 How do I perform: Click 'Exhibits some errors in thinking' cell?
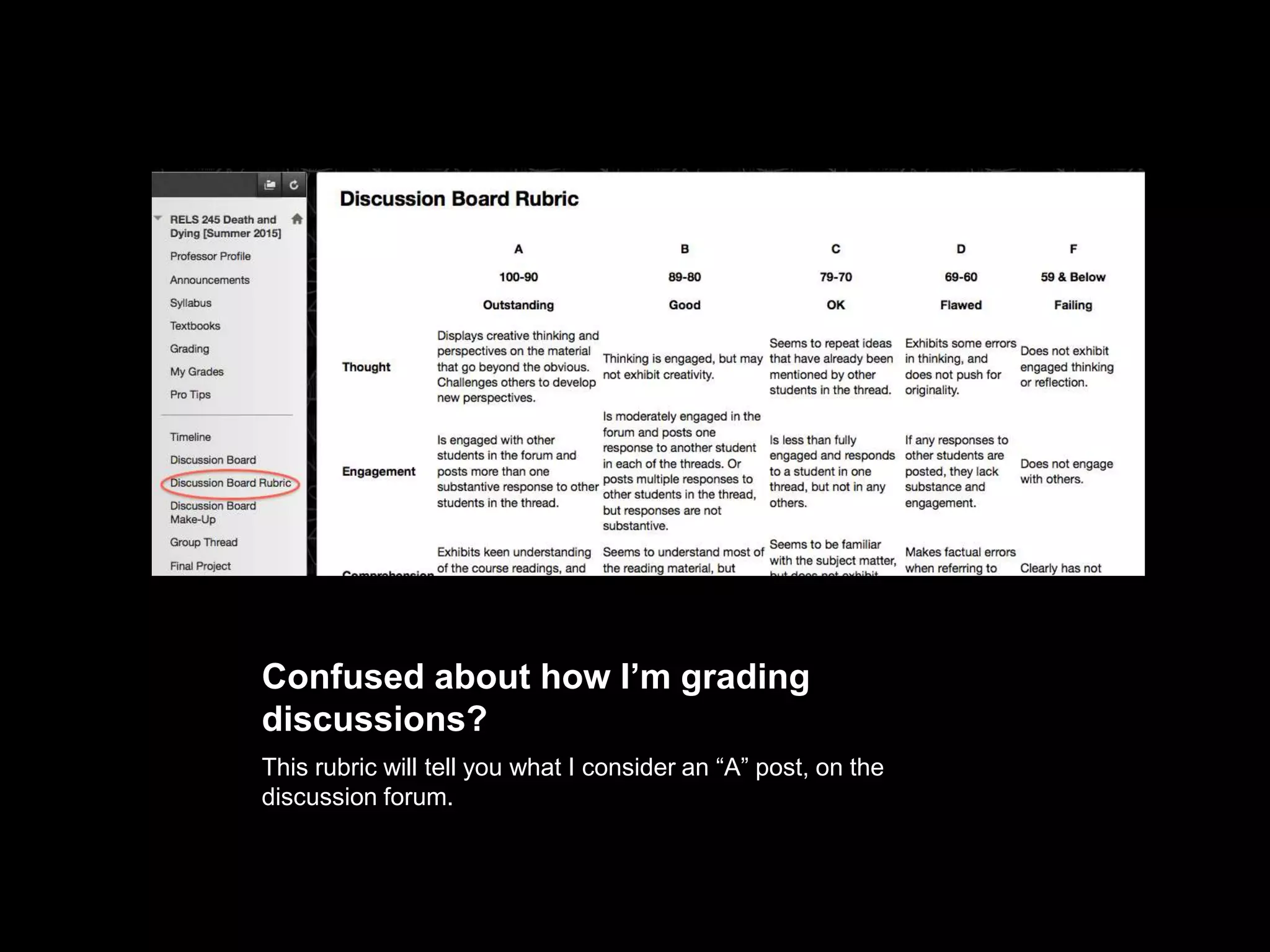[x=961, y=367]
